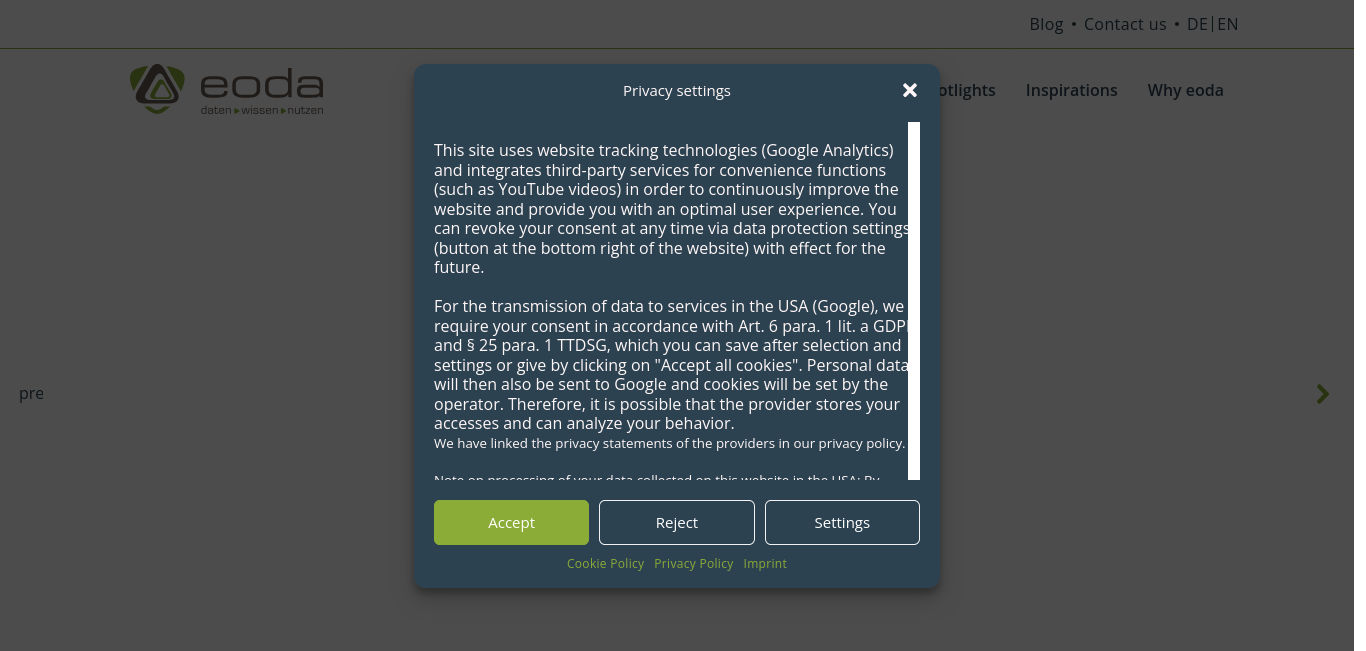Click the eoda logo
1366x651 pixels.
pyautogui.click(x=227, y=90)
